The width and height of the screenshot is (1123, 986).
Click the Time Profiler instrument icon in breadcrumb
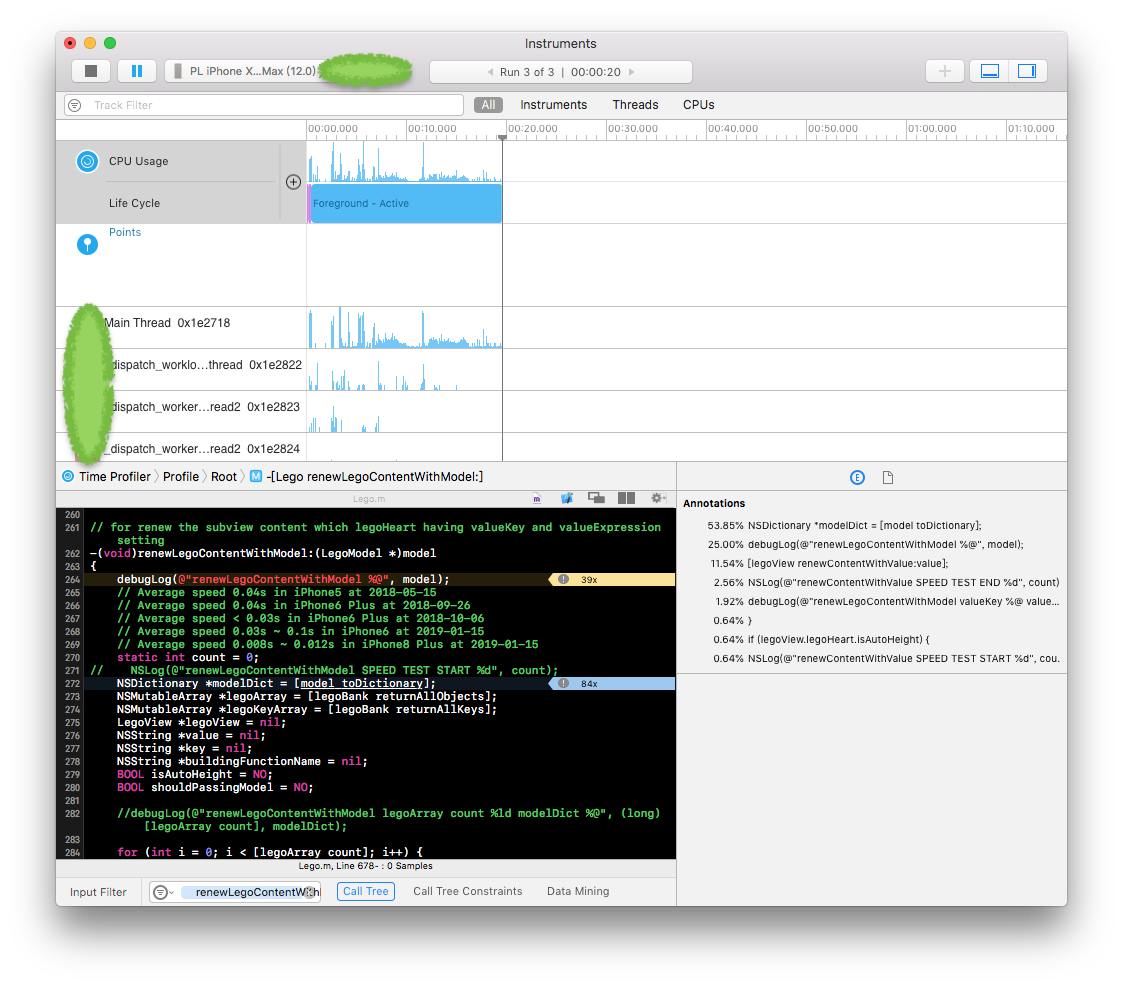pos(68,477)
